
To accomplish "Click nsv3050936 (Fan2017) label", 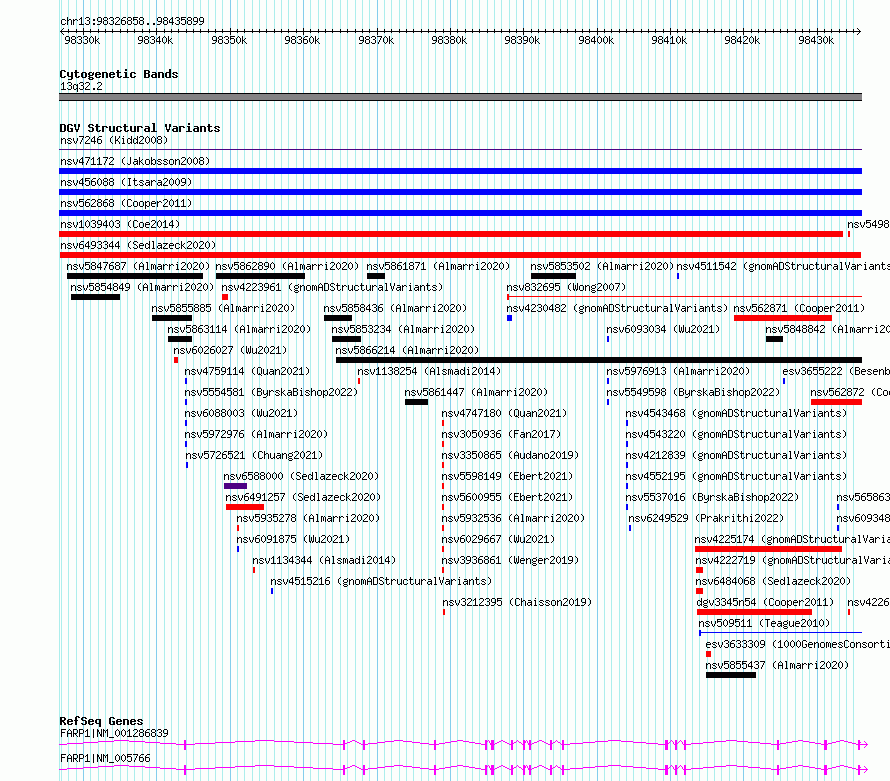I will tap(501, 434).
